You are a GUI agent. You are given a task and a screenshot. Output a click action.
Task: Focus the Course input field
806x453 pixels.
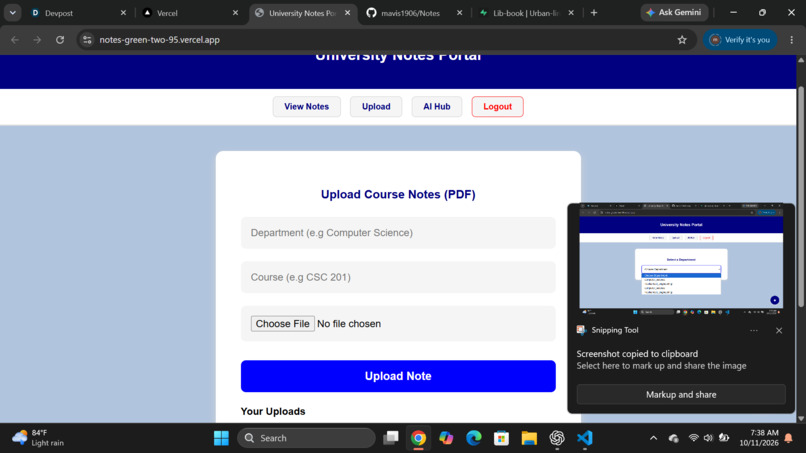[398, 277]
